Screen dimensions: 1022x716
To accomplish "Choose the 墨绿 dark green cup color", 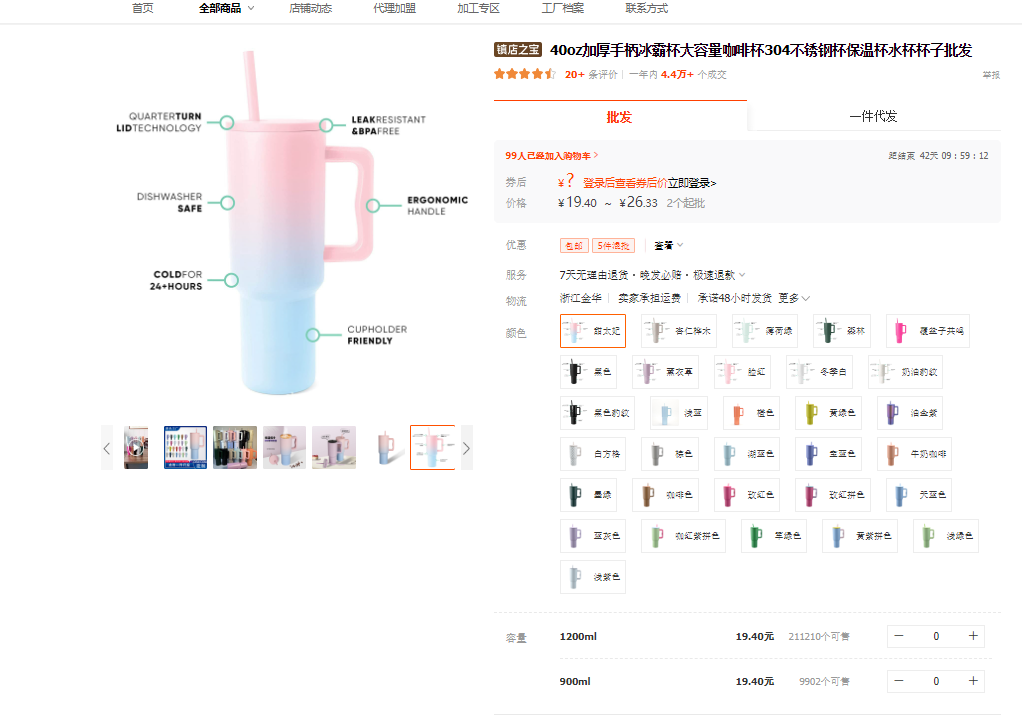I will pos(587,494).
